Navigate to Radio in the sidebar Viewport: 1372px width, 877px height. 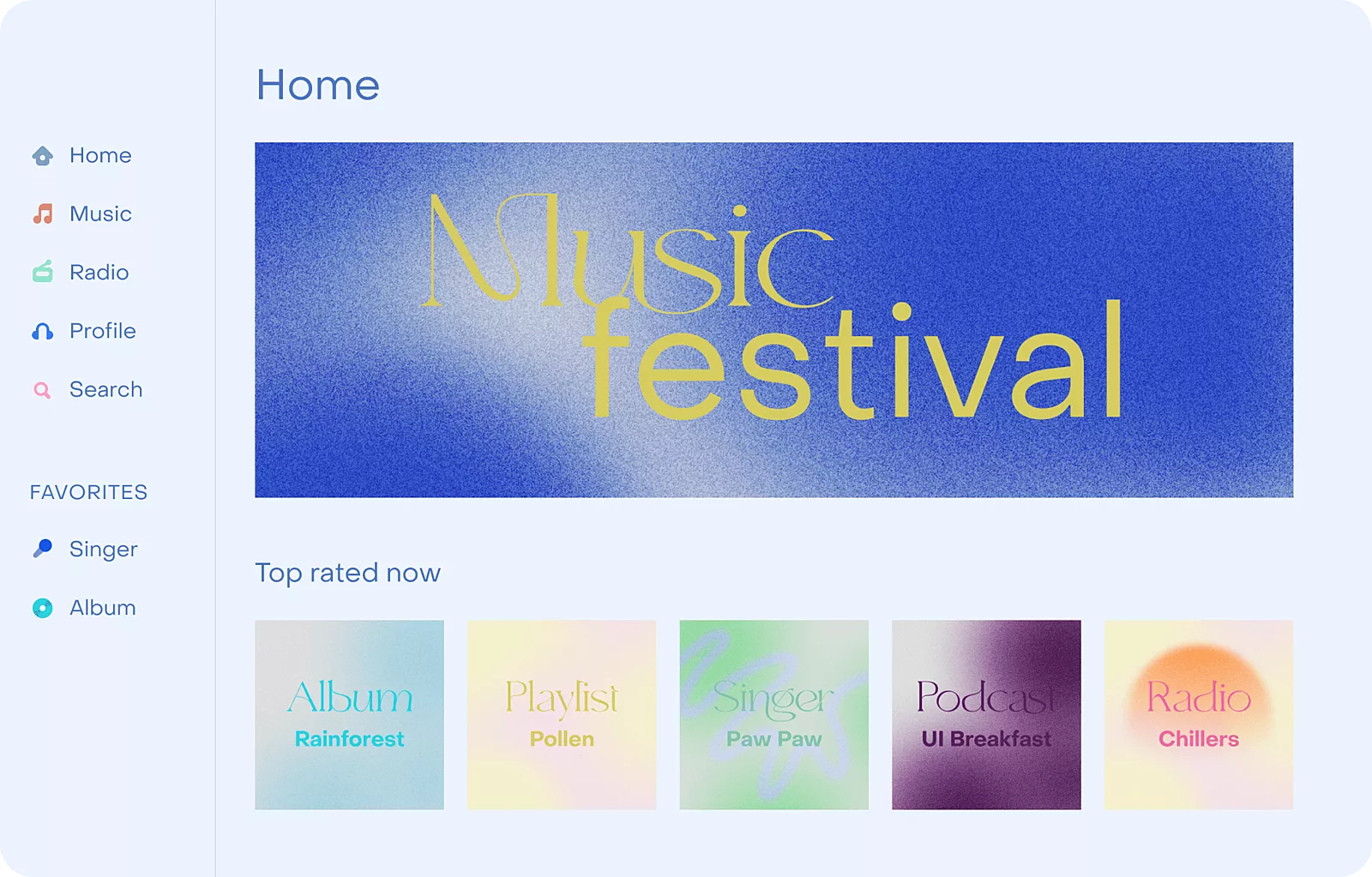pos(99,273)
